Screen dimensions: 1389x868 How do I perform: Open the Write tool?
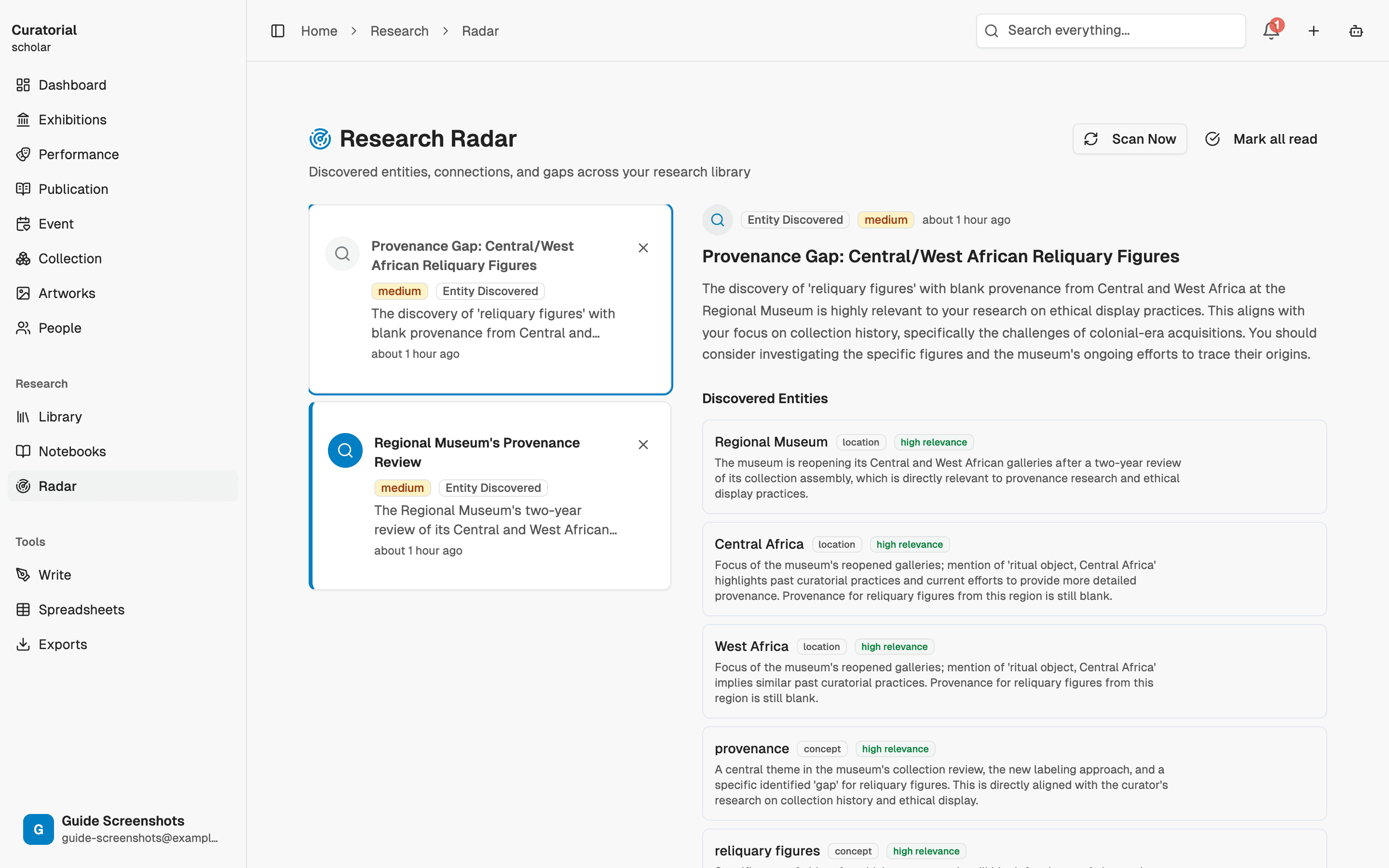point(123,575)
